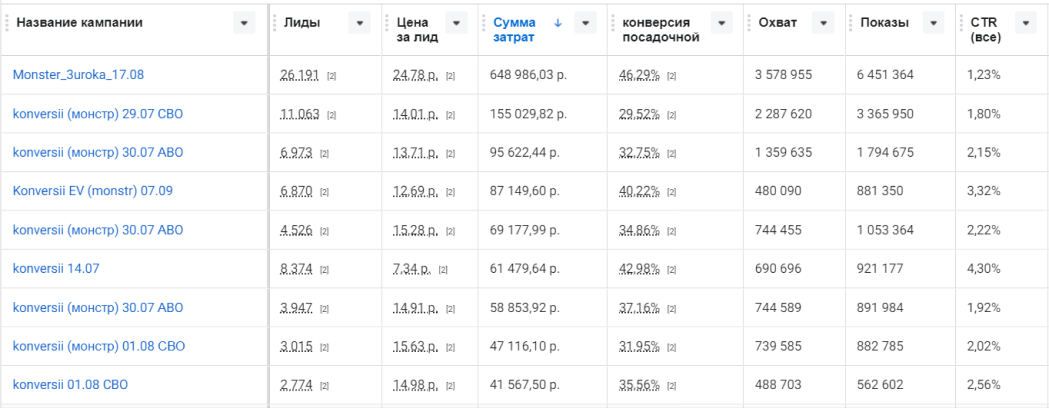Click footnote marker next to 155 029,82 row's 29,52%
Image resolution: width=1049 pixels, height=408 pixels.
(x=671, y=114)
